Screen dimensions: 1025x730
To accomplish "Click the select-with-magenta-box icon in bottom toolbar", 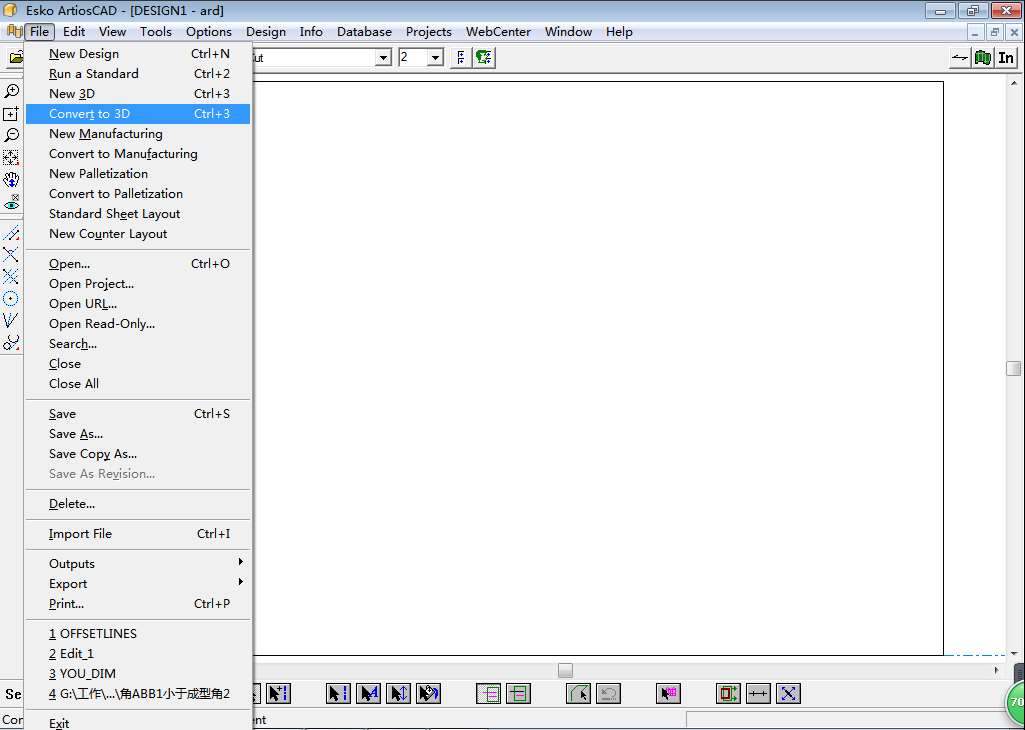I will point(668,693).
